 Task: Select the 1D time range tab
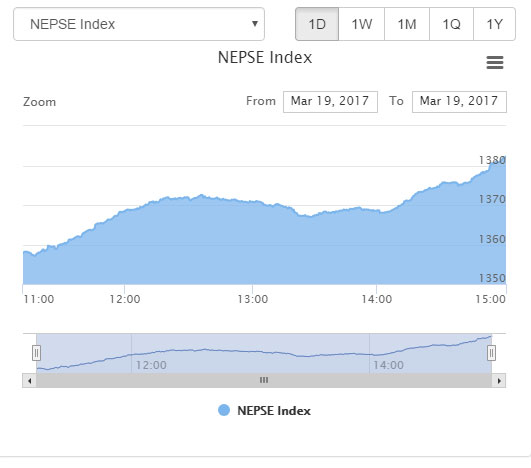tap(317, 24)
